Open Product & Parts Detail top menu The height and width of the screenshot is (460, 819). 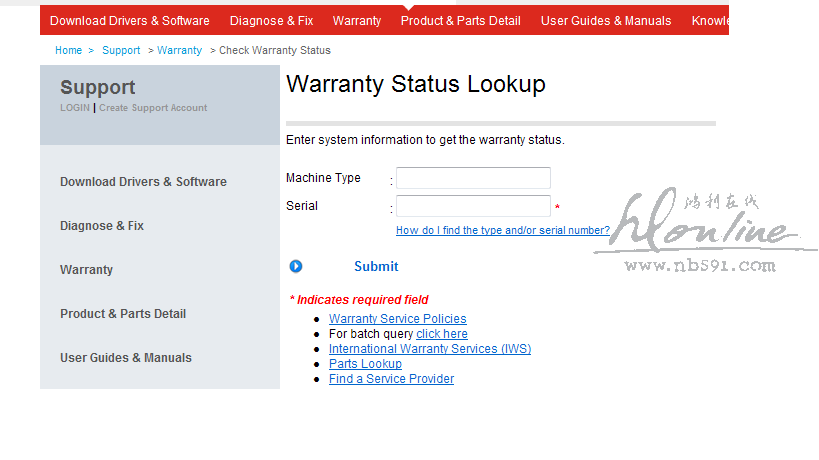pyautogui.click(x=461, y=20)
